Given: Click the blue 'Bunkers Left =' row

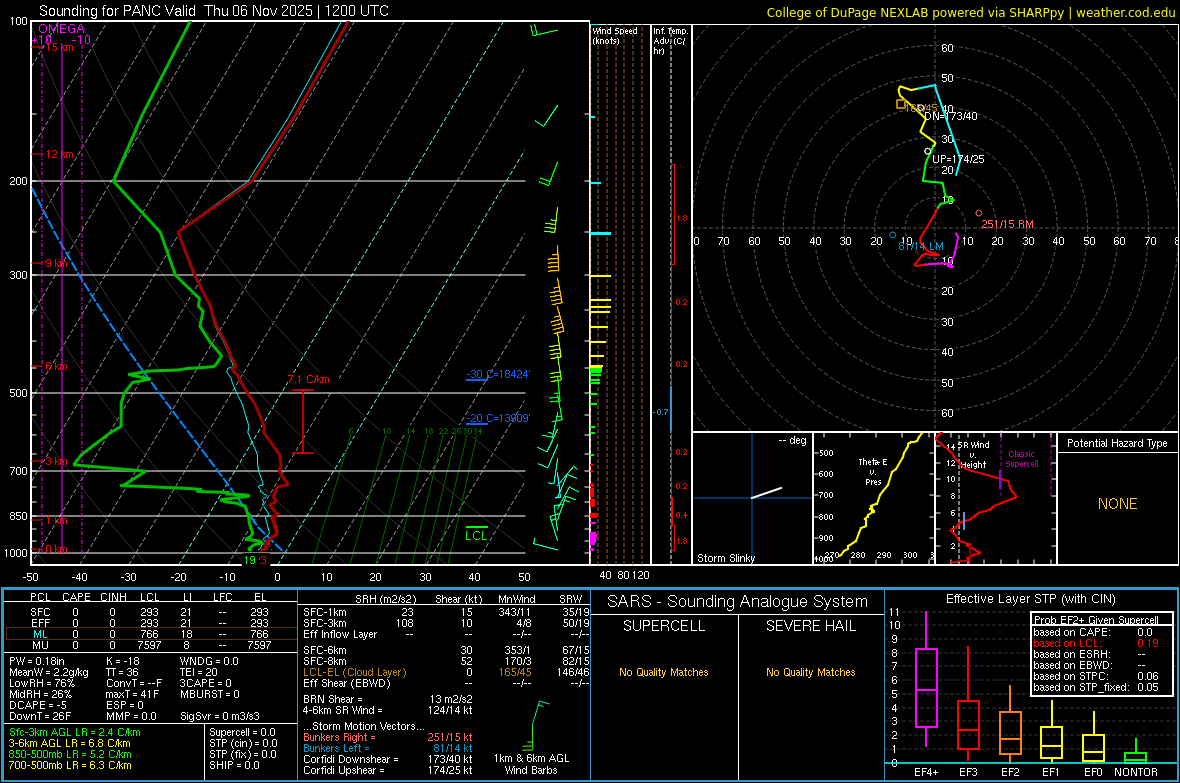Looking at the screenshot, I should coord(388,748).
